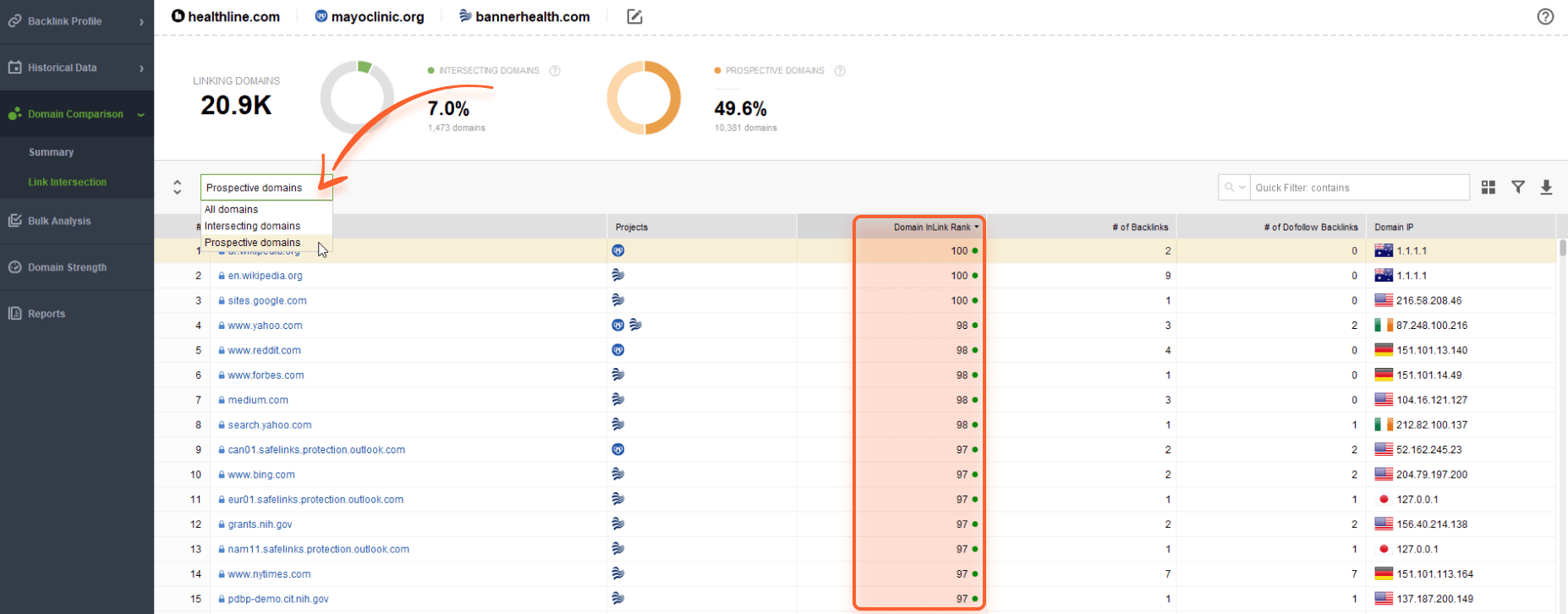Open the can01.safelinks.protection.outlook.com link
This screenshot has height=614, width=1568.
316,450
